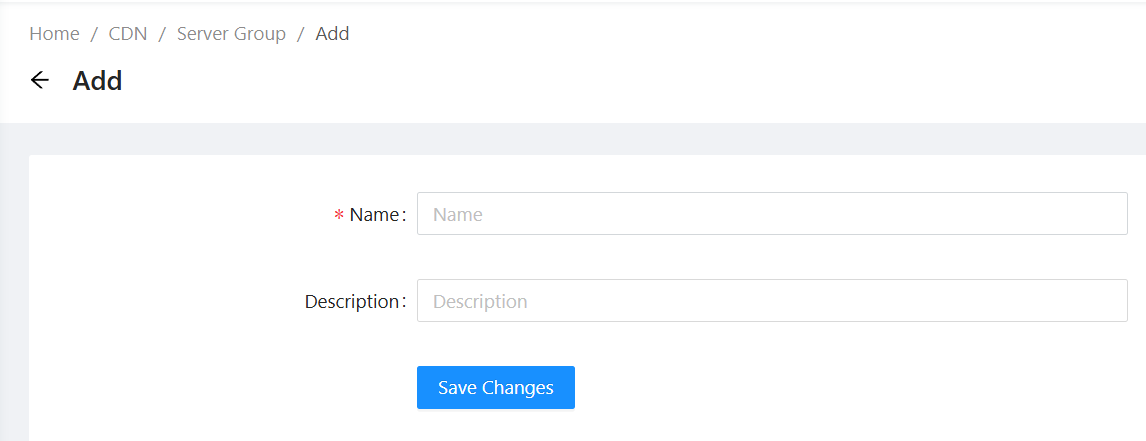Open the CDN breadcrumb link
Screen dimensions: 1146x441
point(128,34)
